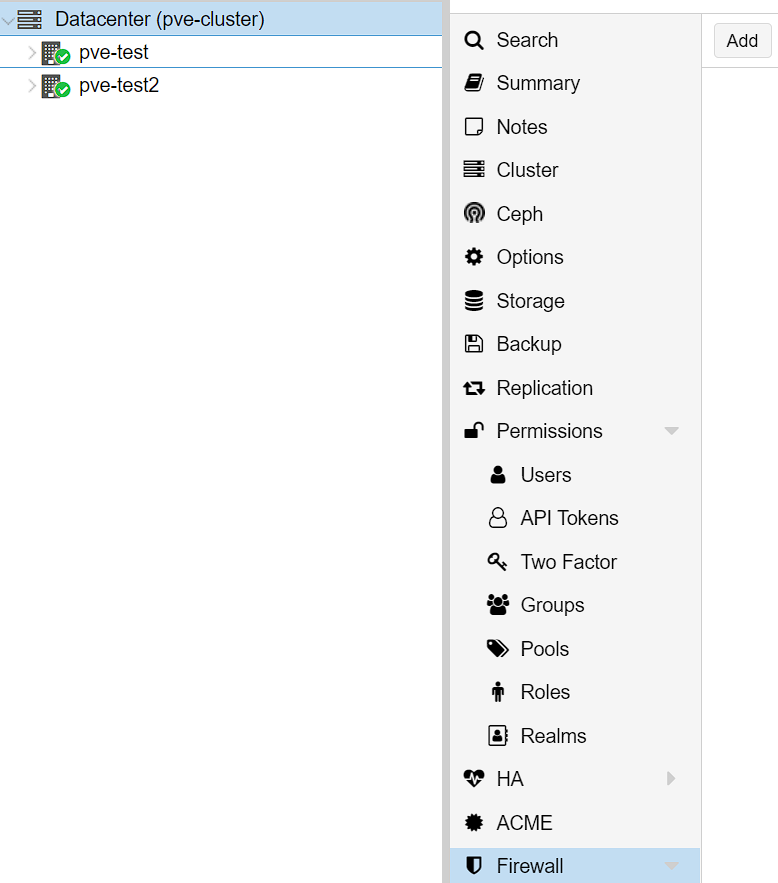
Task: Collapse the Permissions submenu arrow
Action: tap(671, 431)
